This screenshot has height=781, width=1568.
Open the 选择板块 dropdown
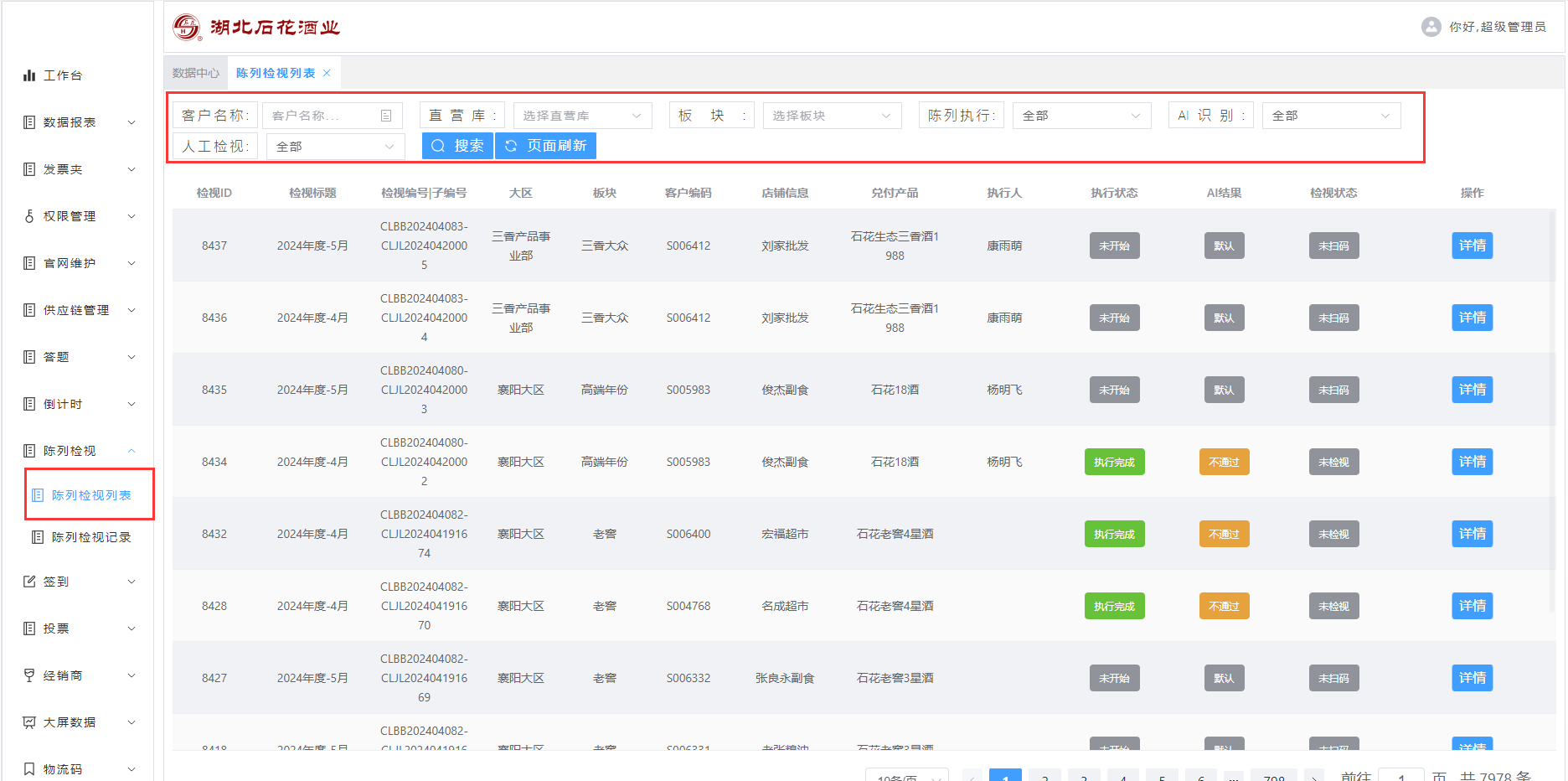[x=832, y=116]
